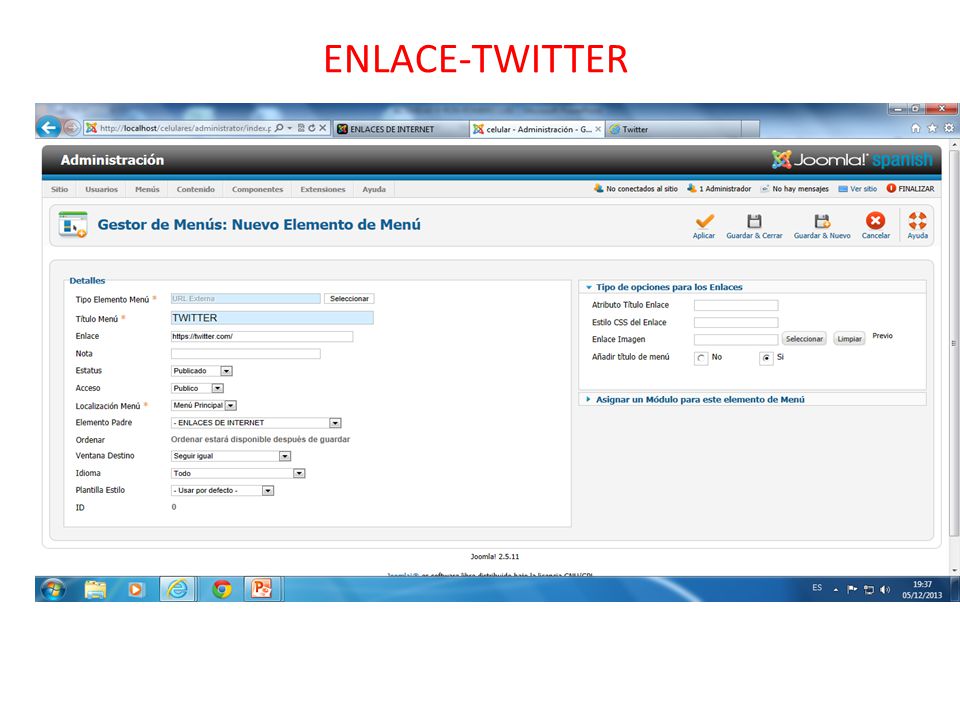960x720 pixels.
Task: Click the browser back arrow button
Action: point(49,128)
